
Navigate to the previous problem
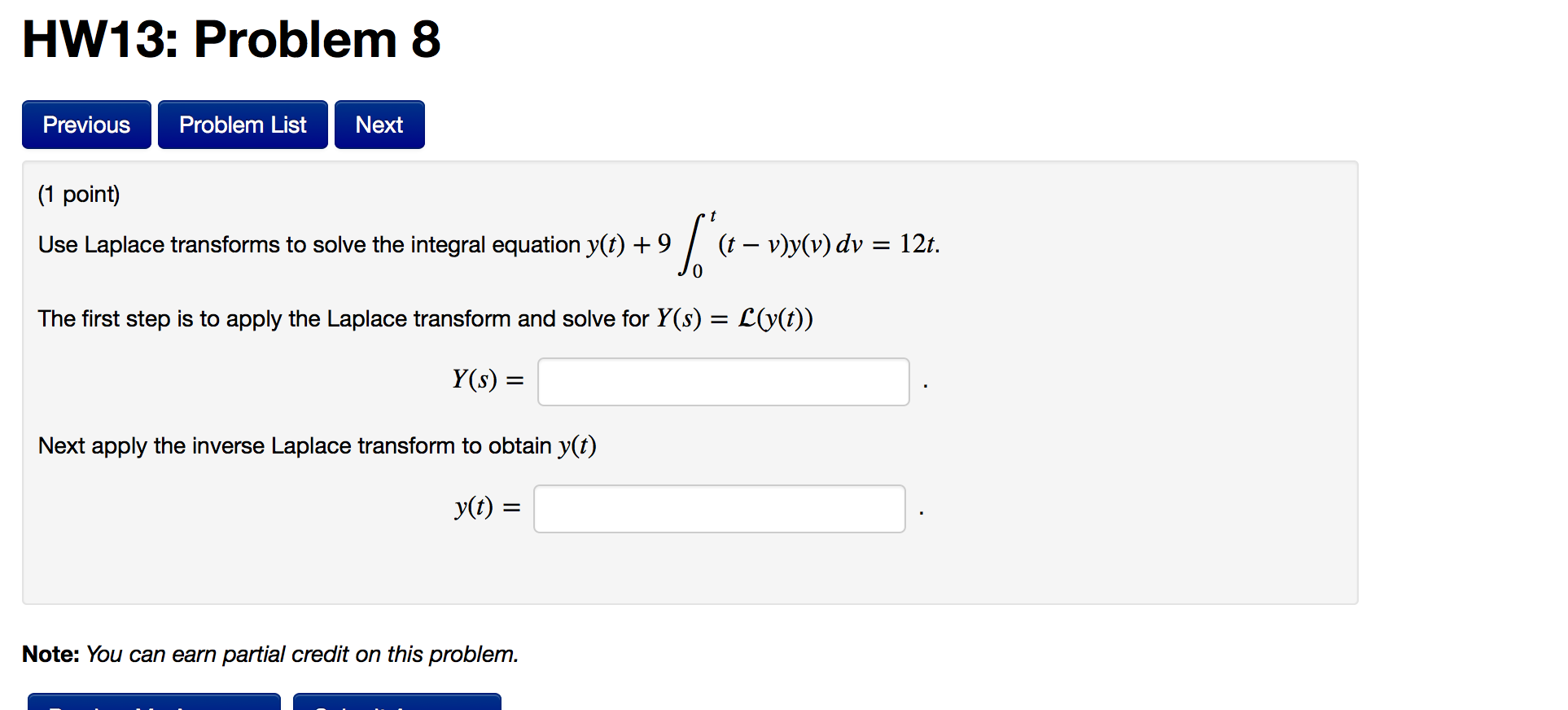85,124
